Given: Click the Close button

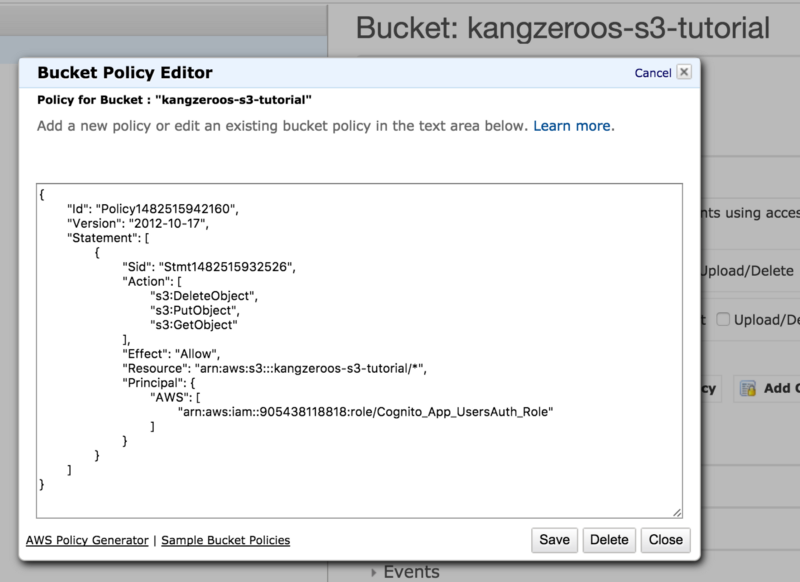Looking at the screenshot, I should 666,540.
